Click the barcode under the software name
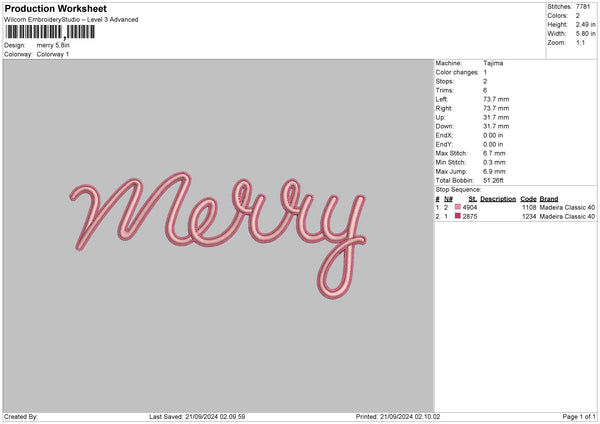The width and height of the screenshot is (600, 424). tap(50, 32)
